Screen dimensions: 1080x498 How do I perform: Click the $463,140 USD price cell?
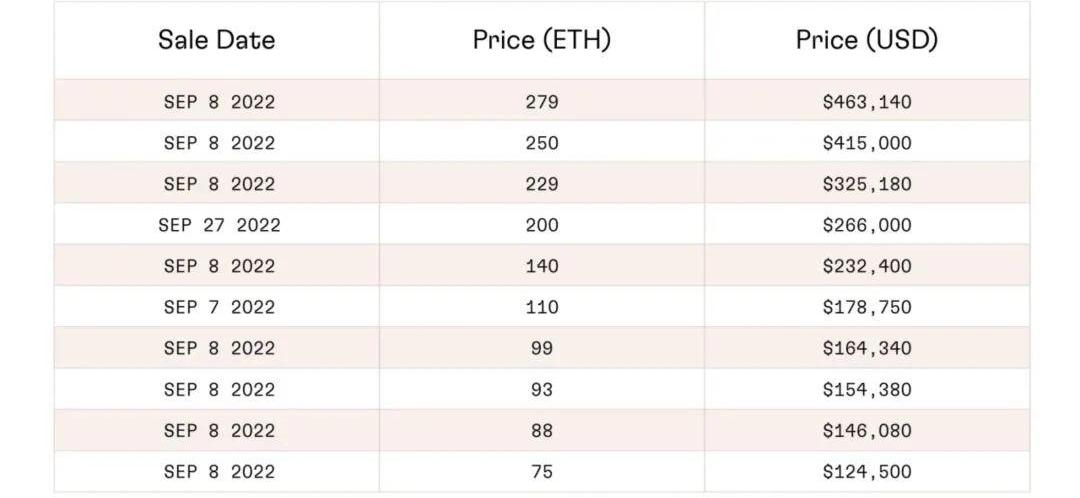tap(866, 102)
